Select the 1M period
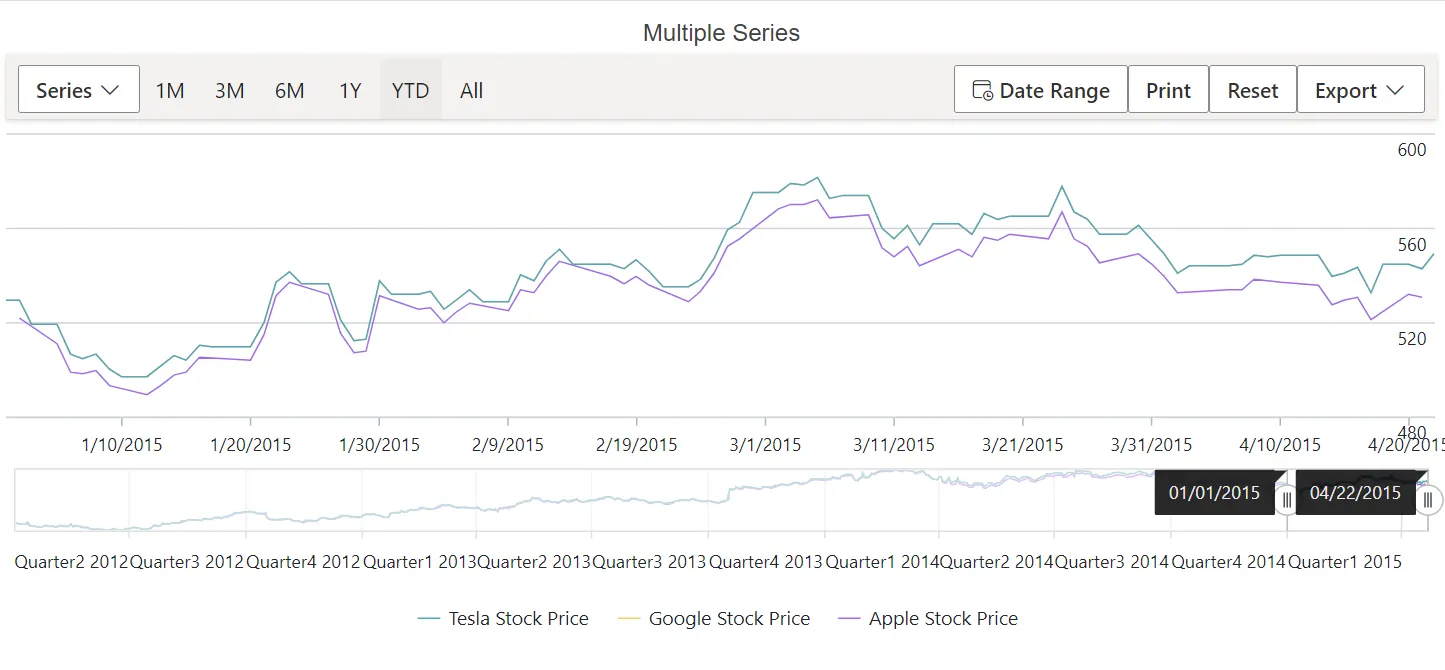The width and height of the screenshot is (1445, 670). pyautogui.click(x=170, y=90)
